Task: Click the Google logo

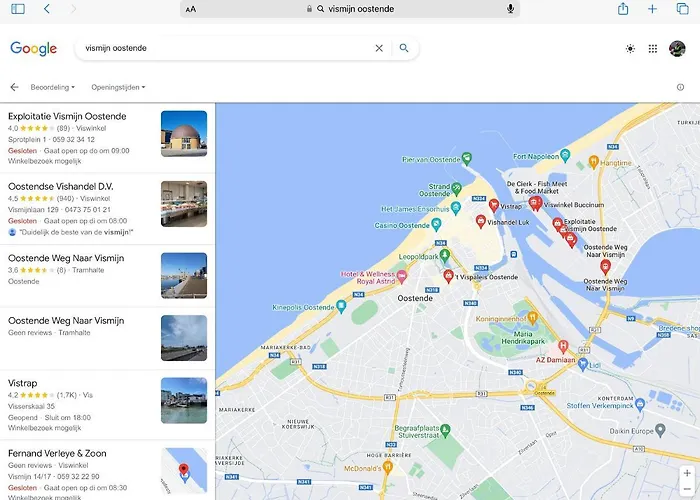Action: click(33, 48)
